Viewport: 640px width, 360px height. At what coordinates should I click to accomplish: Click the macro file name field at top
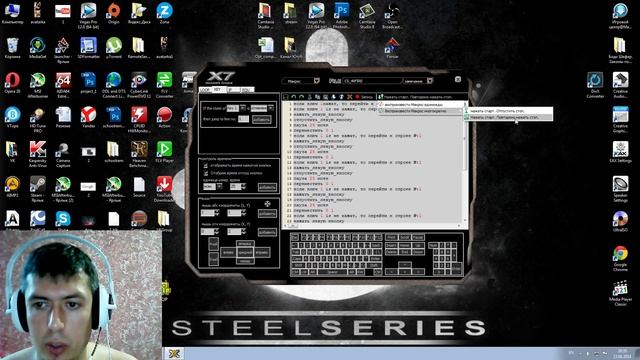coord(373,81)
